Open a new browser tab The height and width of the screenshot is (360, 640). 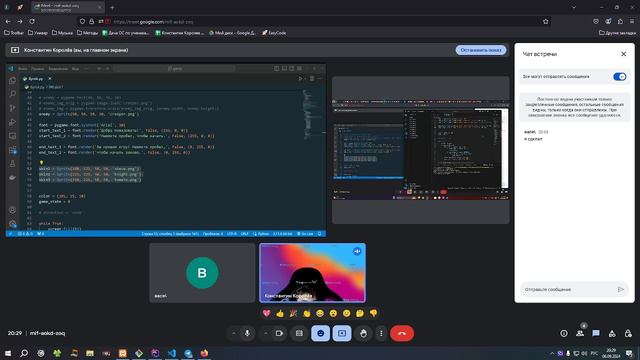click(112, 7)
